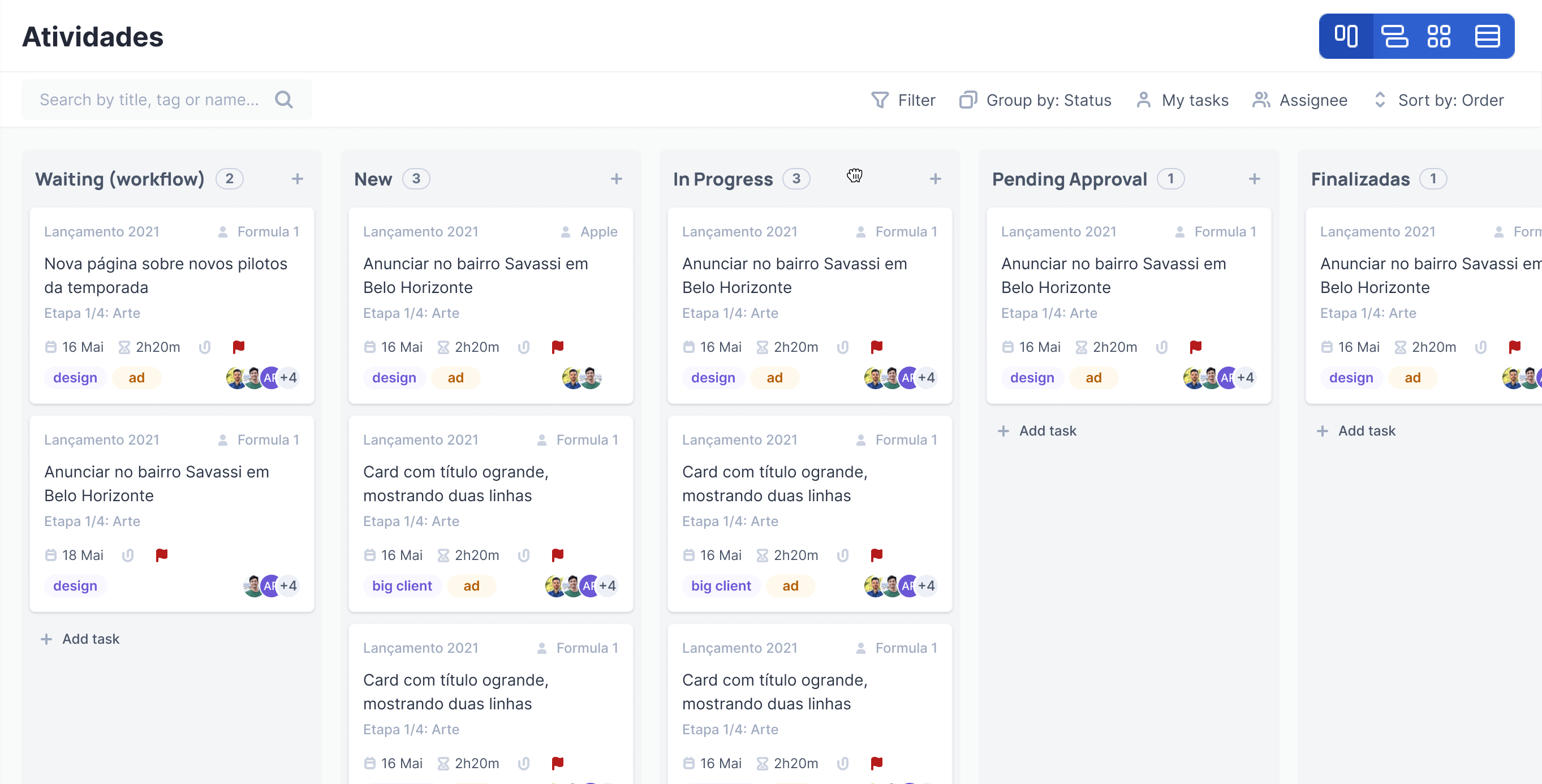Switch to the list table view icon
Screen dimensions: 1542x784
(1487, 37)
